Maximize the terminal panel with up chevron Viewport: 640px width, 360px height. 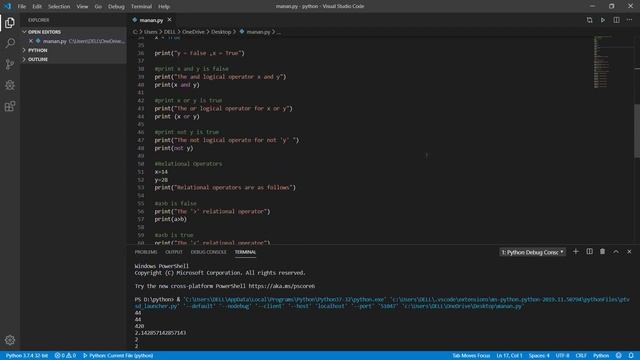click(616, 252)
